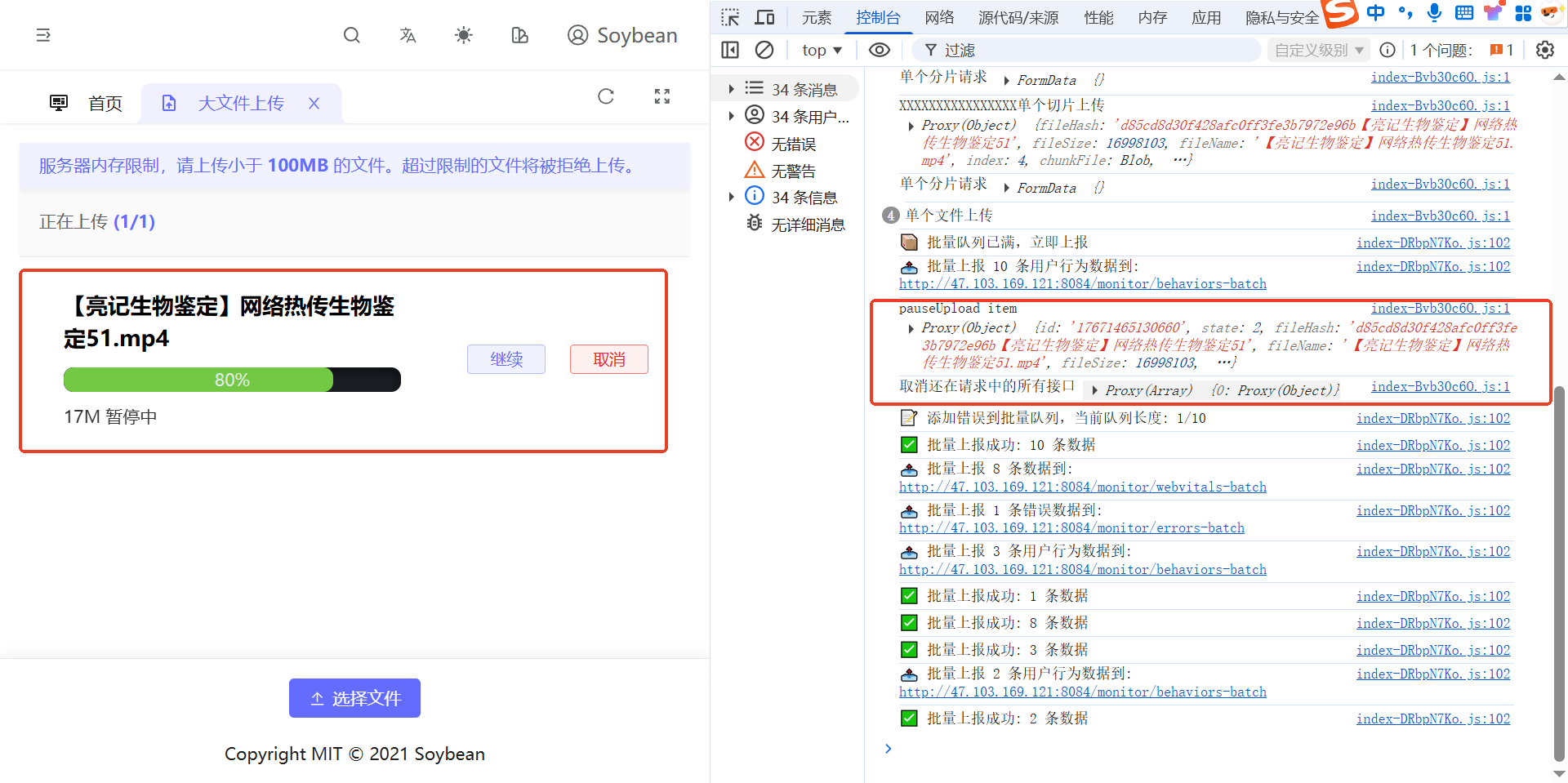Toggle the sidebar collapse control
The height and width of the screenshot is (783, 1568).
43,35
